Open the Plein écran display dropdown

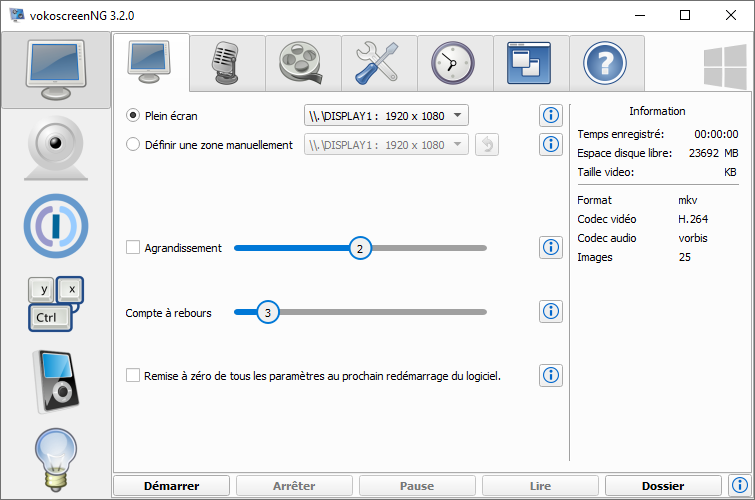coord(385,116)
